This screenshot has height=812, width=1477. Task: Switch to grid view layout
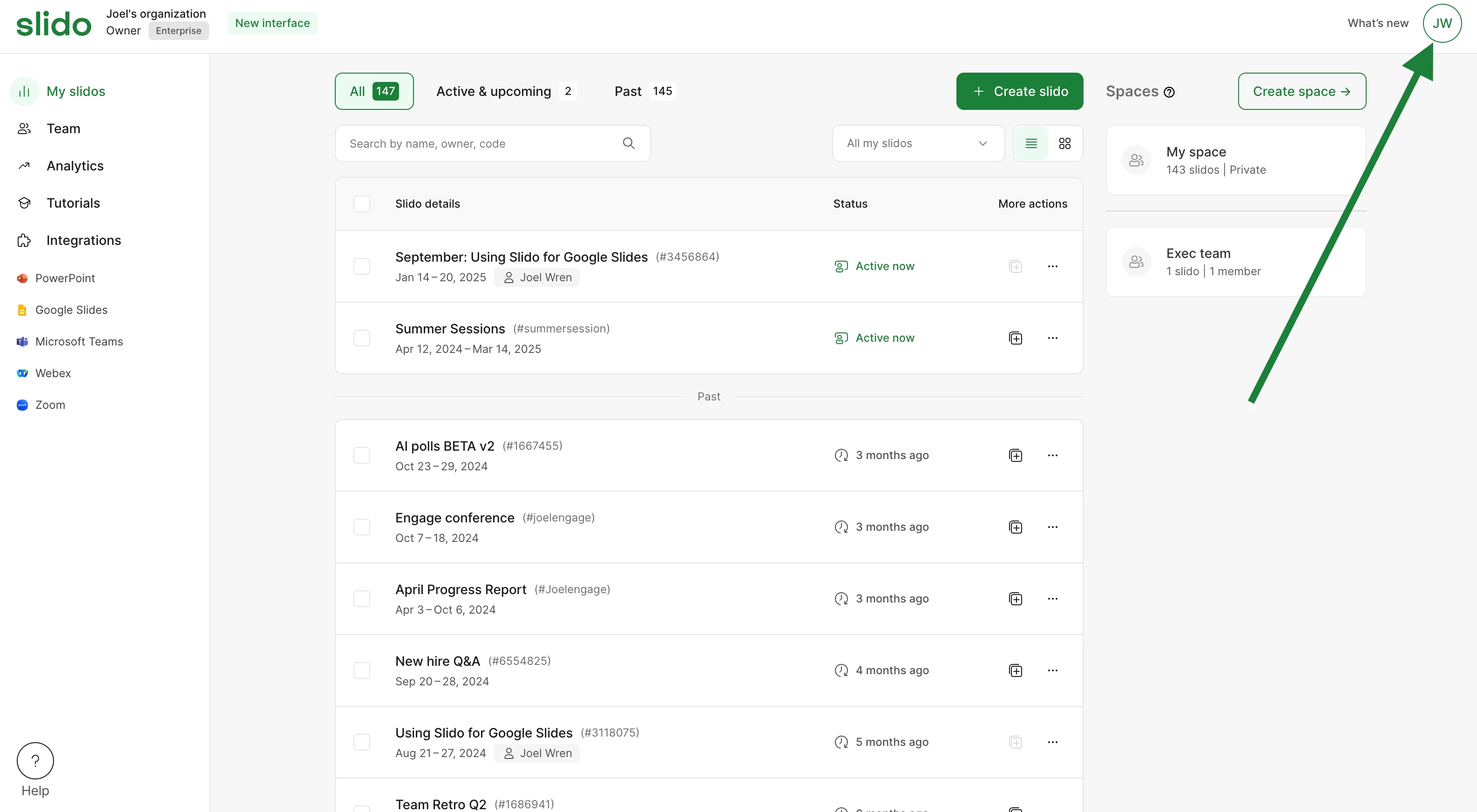pyautogui.click(x=1065, y=143)
